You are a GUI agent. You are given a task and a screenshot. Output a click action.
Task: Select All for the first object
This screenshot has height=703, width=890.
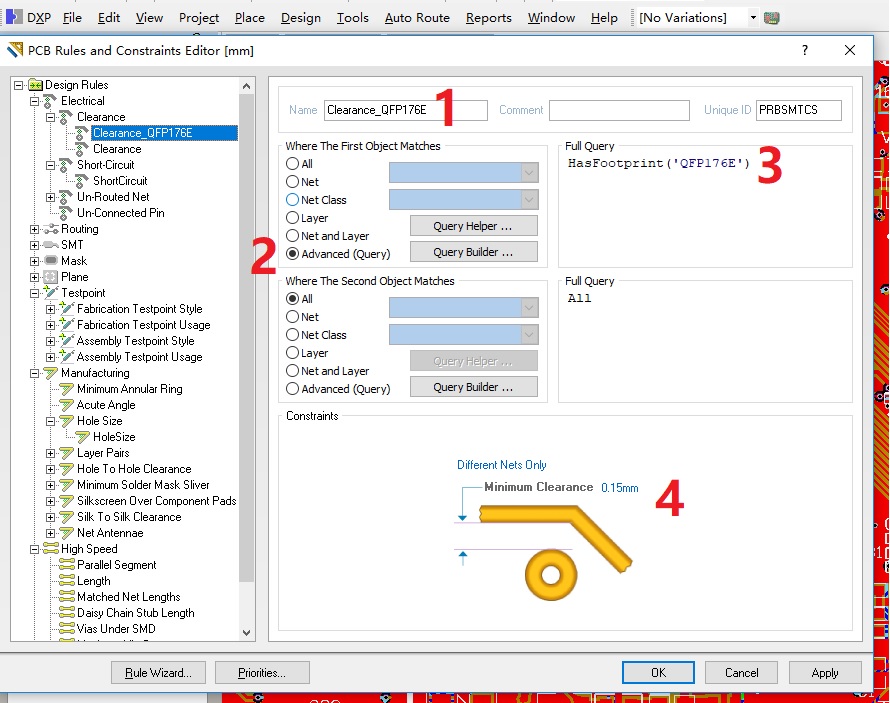click(292, 163)
